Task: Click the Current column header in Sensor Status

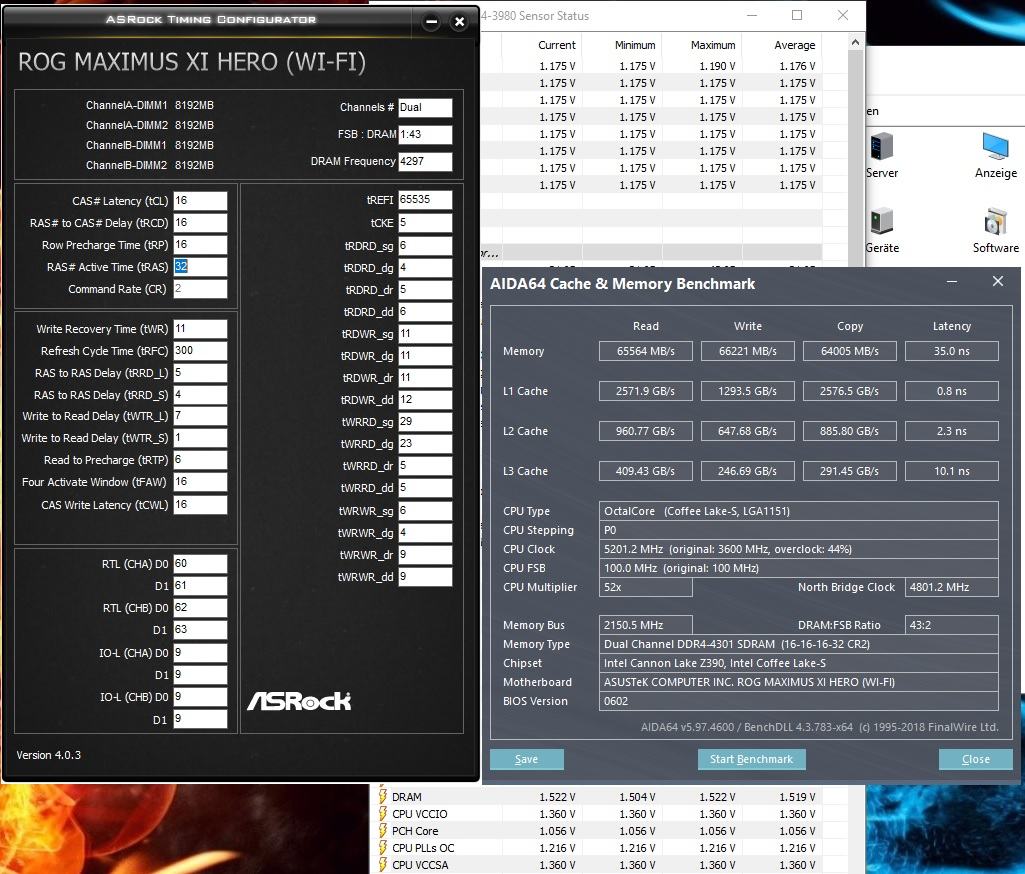Action: [x=556, y=45]
